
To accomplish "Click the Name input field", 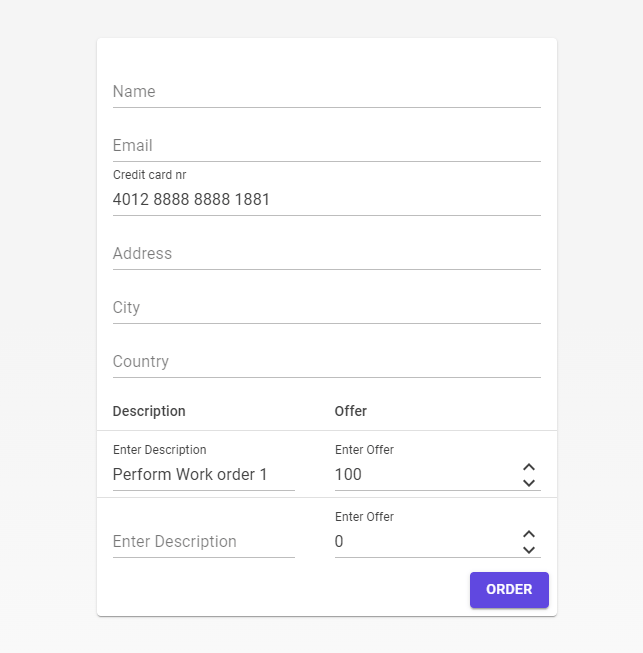I will (326, 92).
